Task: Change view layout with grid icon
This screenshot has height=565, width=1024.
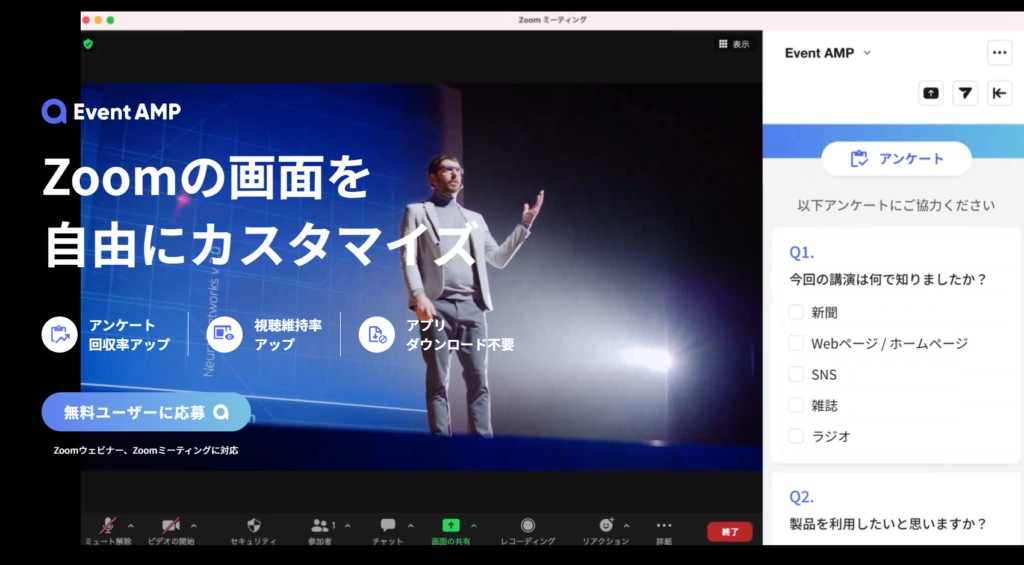Action: [x=723, y=44]
